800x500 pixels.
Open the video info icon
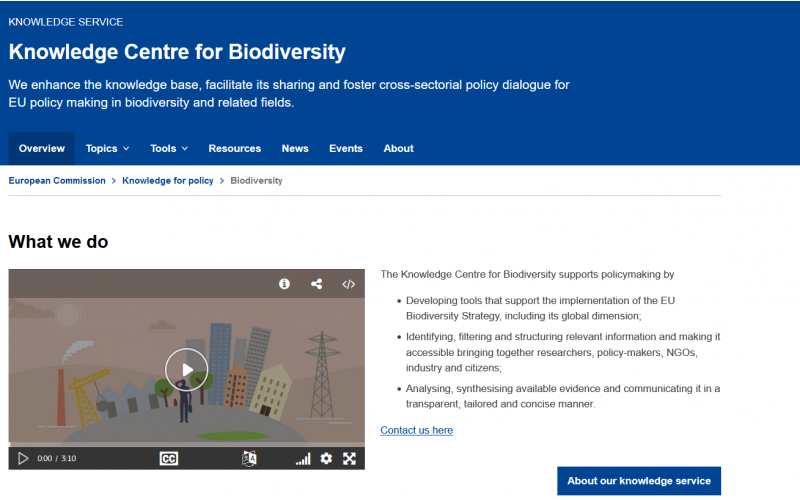click(284, 284)
